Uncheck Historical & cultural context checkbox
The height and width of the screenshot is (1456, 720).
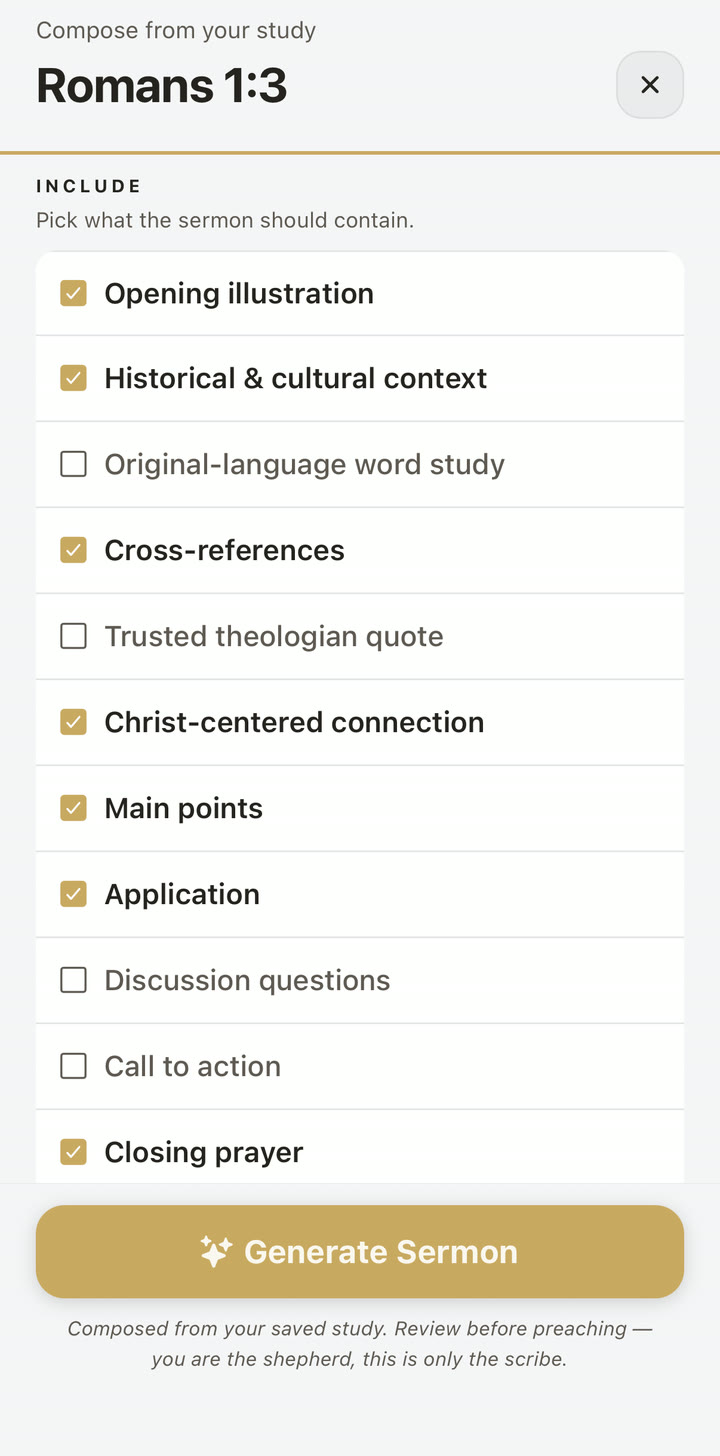[73, 378]
